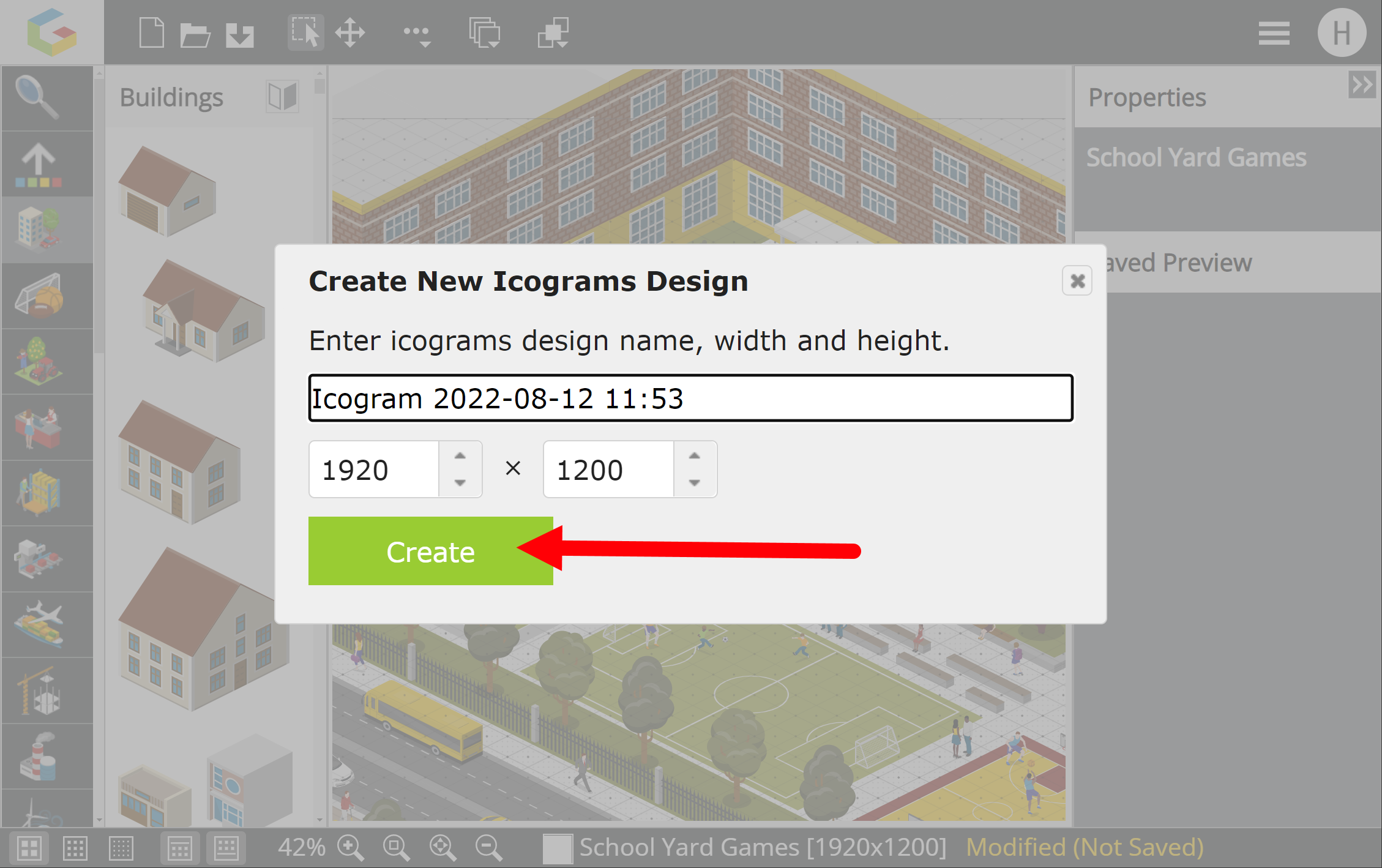Image resolution: width=1382 pixels, height=868 pixels.
Task: Click the background color swatch in status bar
Action: [x=558, y=848]
